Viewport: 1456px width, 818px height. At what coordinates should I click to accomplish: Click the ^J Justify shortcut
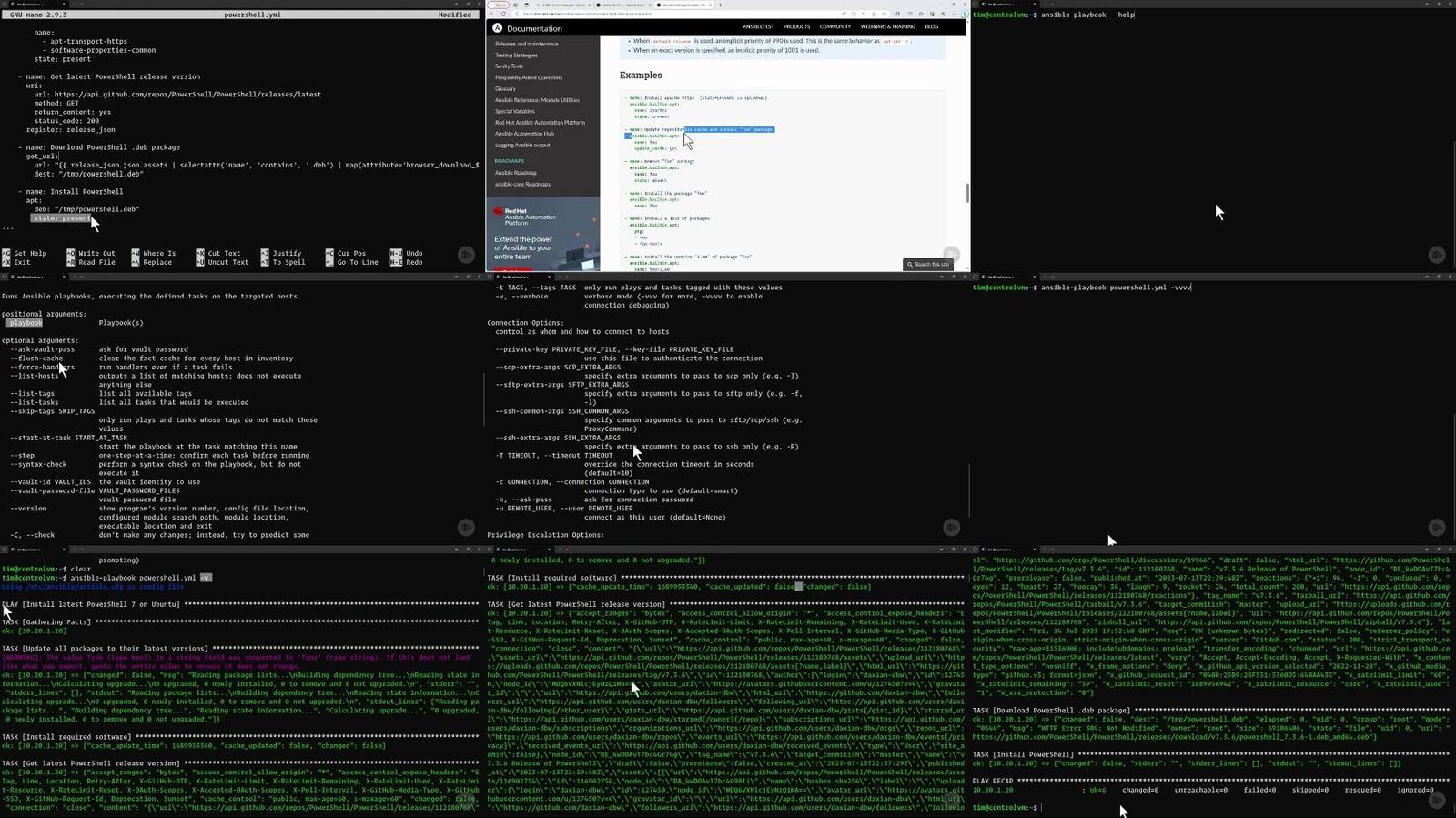tap(281, 253)
